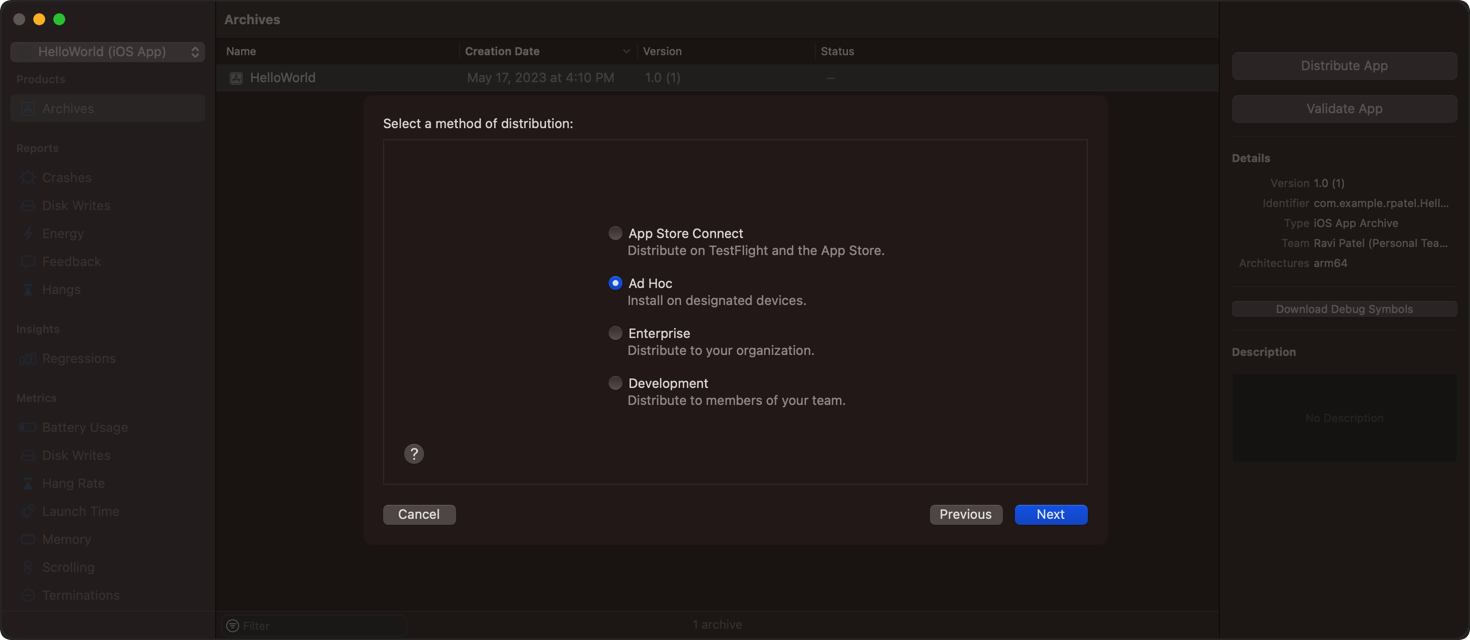The image size is (1470, 640).
Task: Go back with the Previous button
Action: (x=966, y=514)
